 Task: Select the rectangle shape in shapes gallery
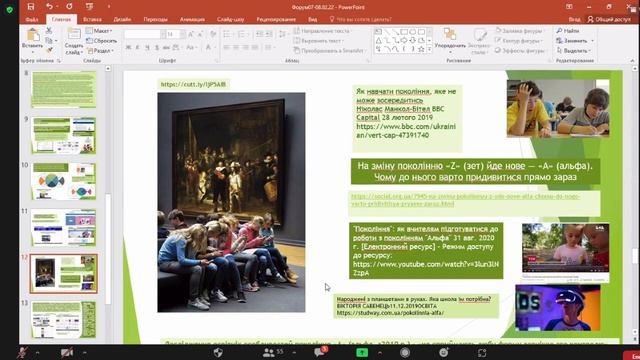404,31
